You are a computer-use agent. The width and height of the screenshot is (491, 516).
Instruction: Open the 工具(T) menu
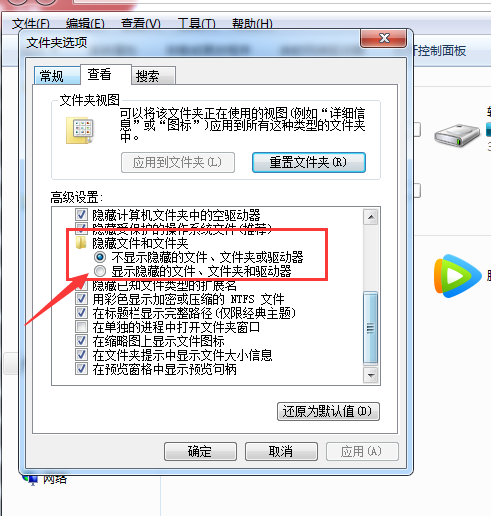click(x=196, y=24)
